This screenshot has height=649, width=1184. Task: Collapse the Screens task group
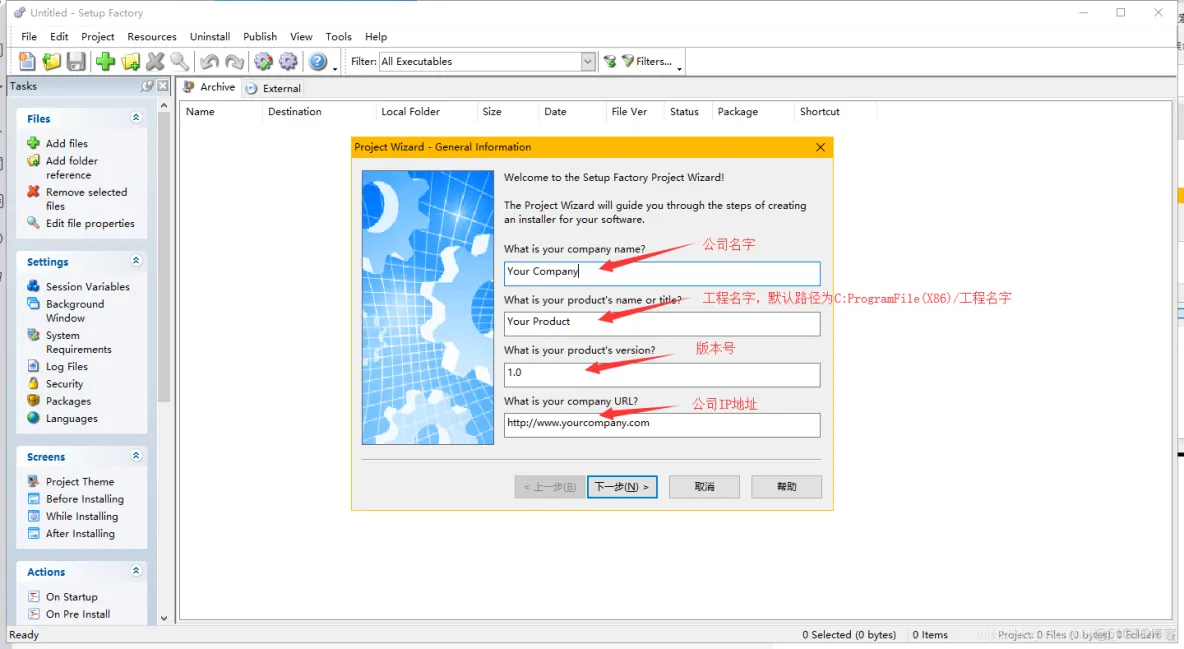tap(136, 456)
